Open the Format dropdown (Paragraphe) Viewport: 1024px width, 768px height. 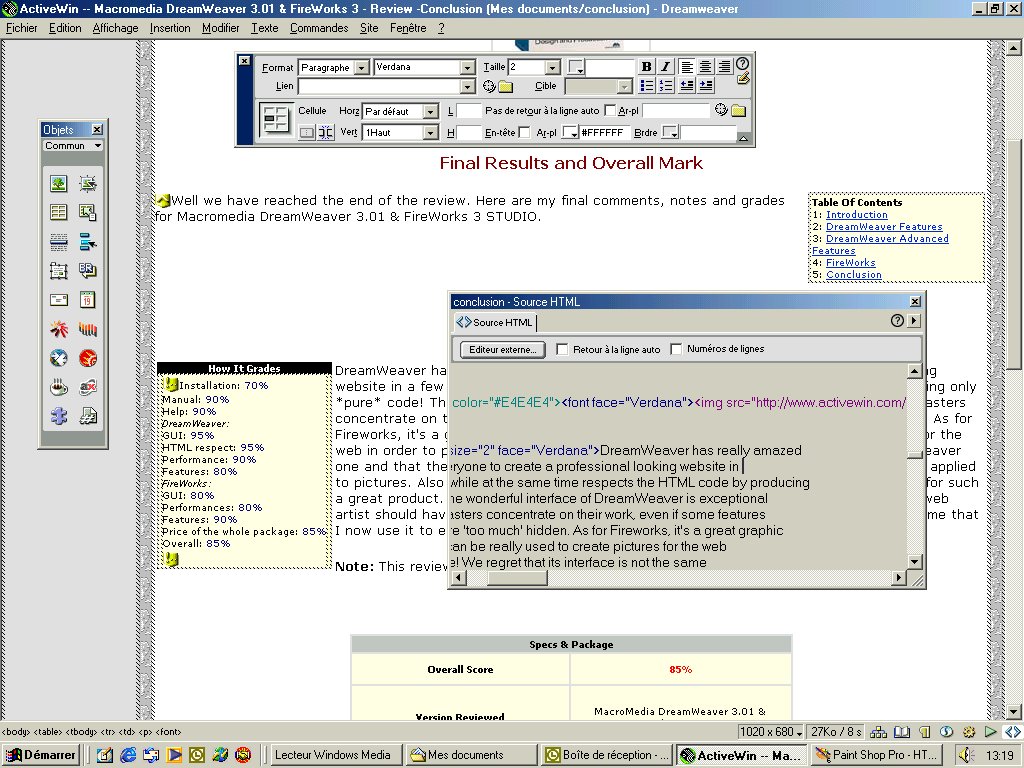362,67
